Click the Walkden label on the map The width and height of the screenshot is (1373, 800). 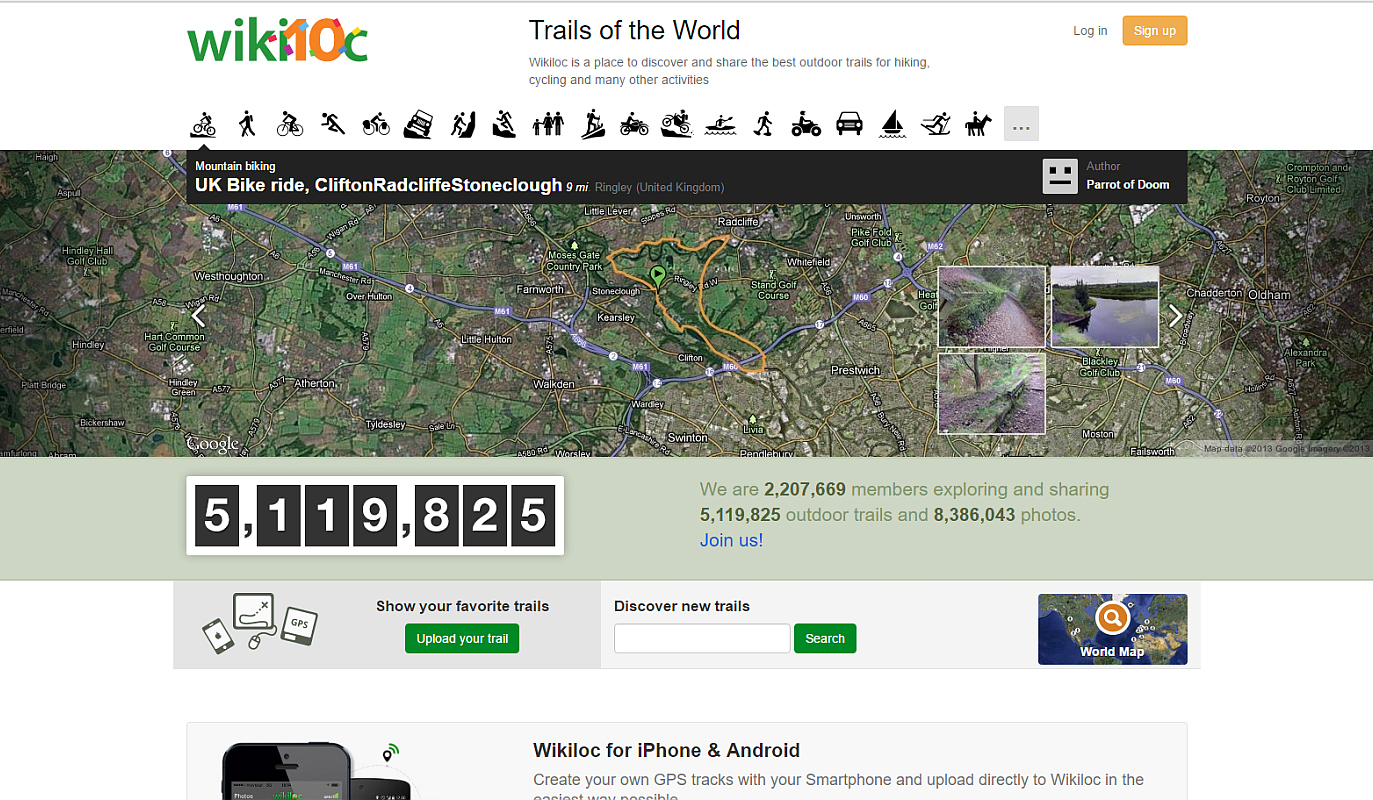click(554, 384)
